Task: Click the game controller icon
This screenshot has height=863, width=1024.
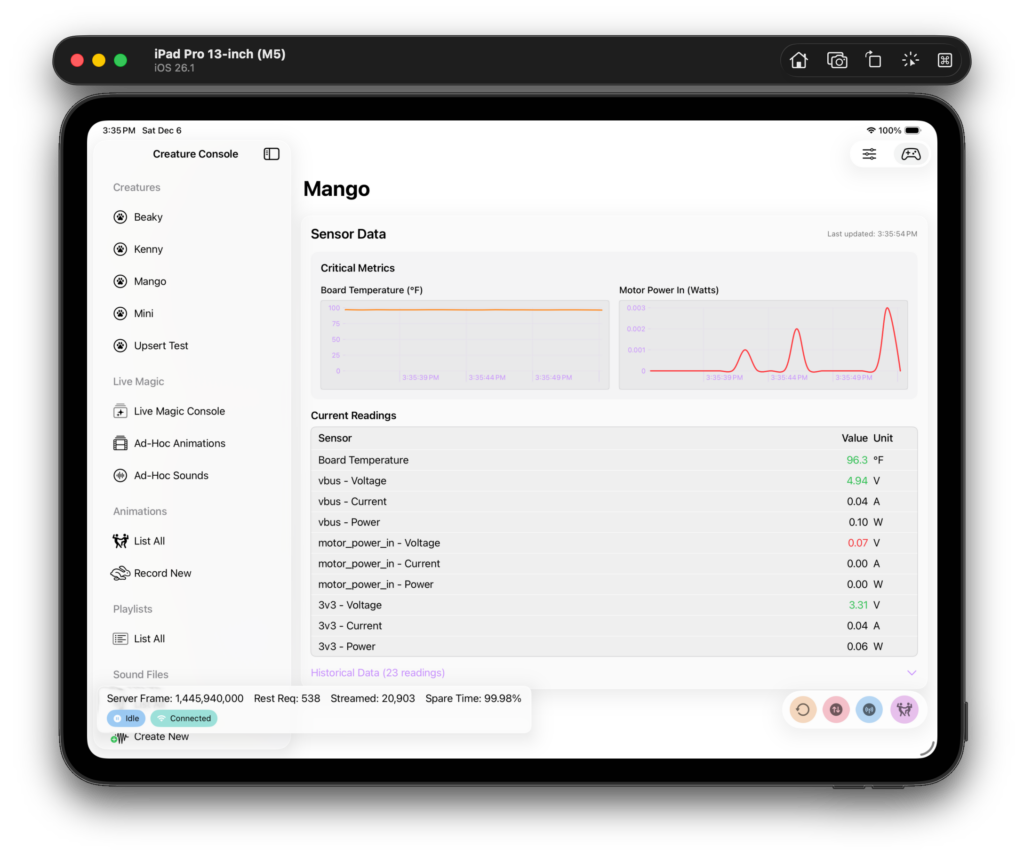Action: 910,154
